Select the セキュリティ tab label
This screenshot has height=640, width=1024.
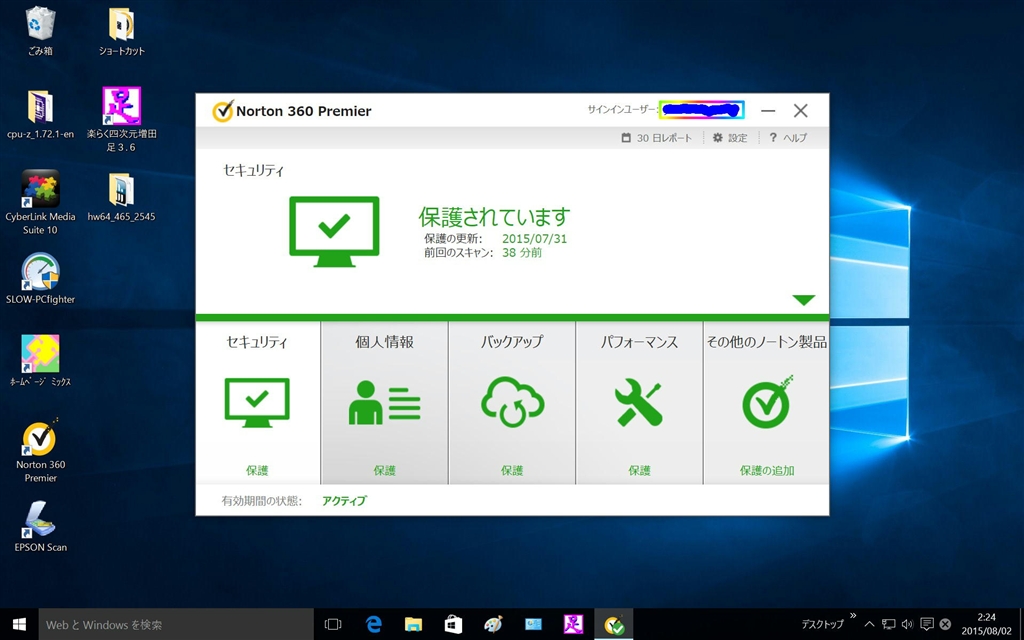pyautogui.click(x=257, y=342)
